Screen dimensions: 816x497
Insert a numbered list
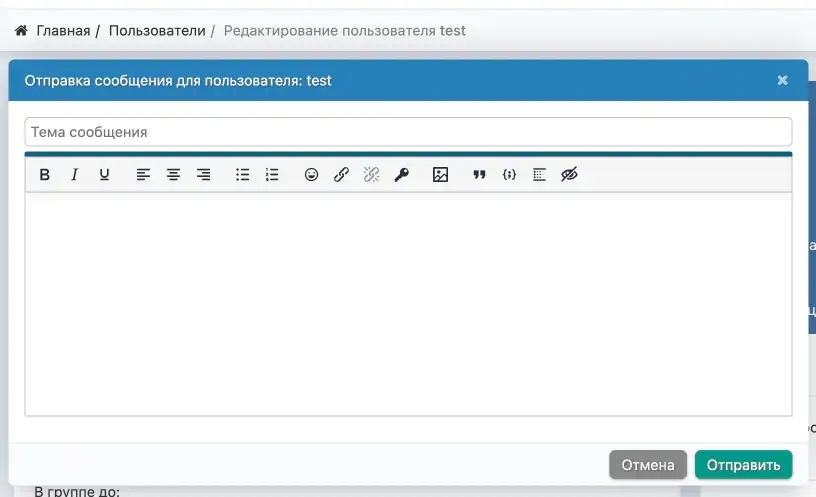272,174
